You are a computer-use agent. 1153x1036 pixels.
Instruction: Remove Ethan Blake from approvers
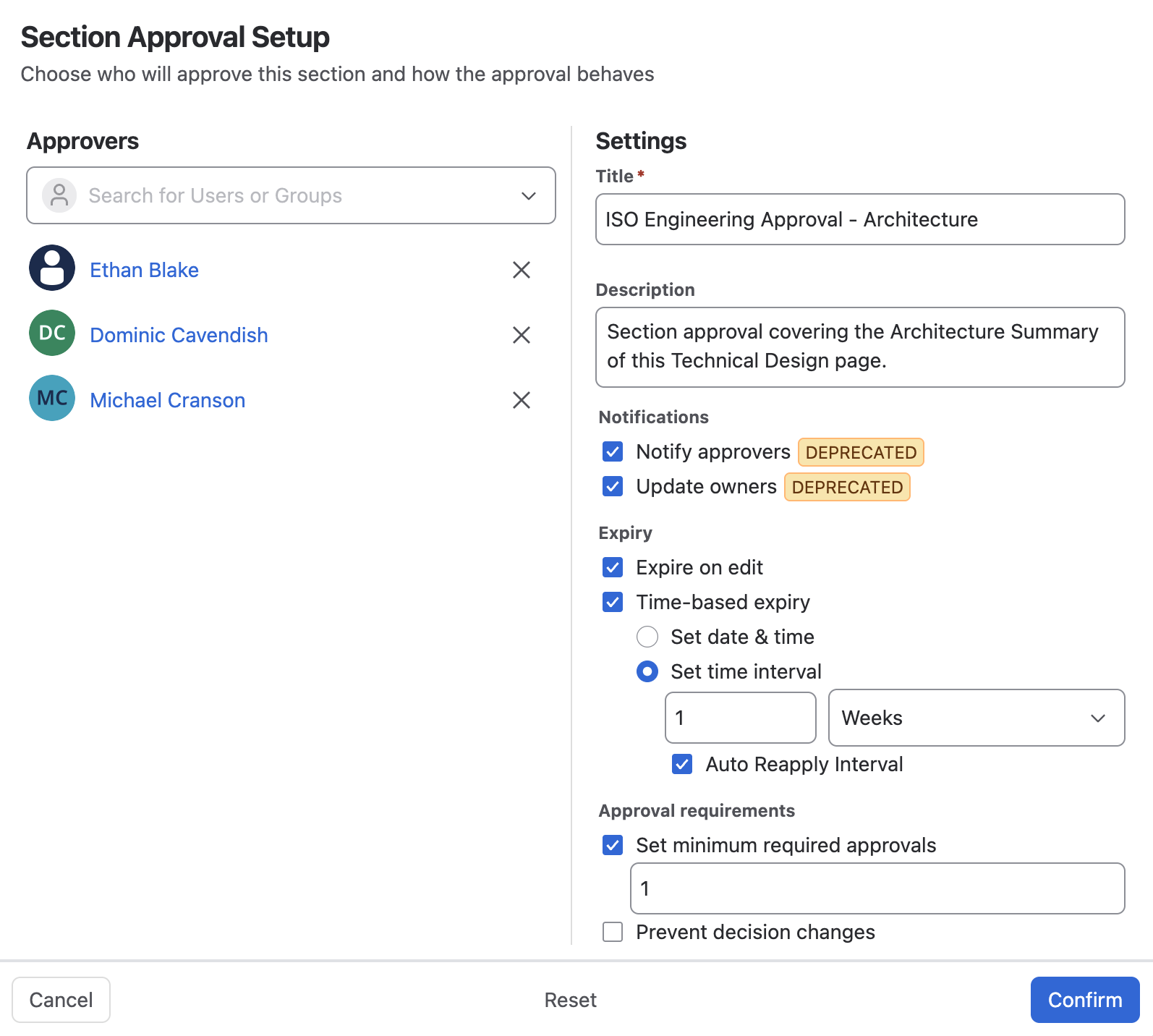522,270
